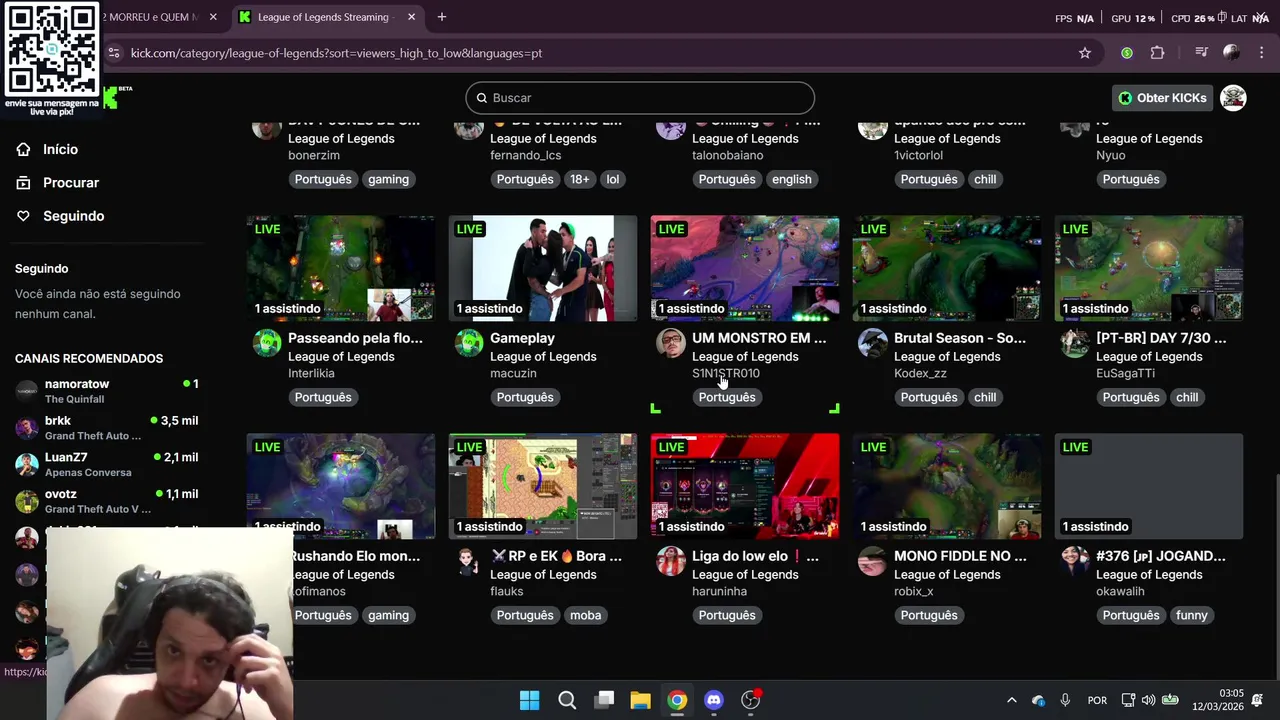This screenshot has height=720, width=1280.
Task: Click Obter KICKs button
Action: click(x=1162, y=98)
